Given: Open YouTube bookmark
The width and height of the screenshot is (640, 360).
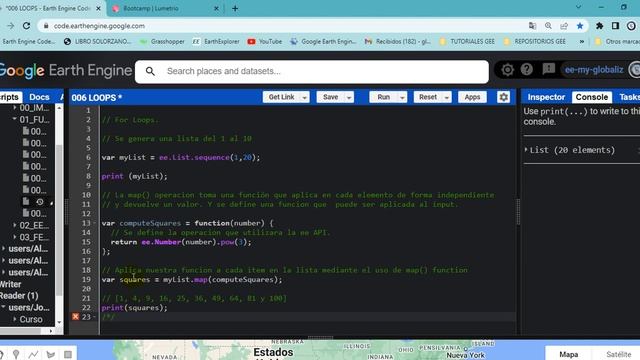Looking at the screenshot, I should [264, 42].
